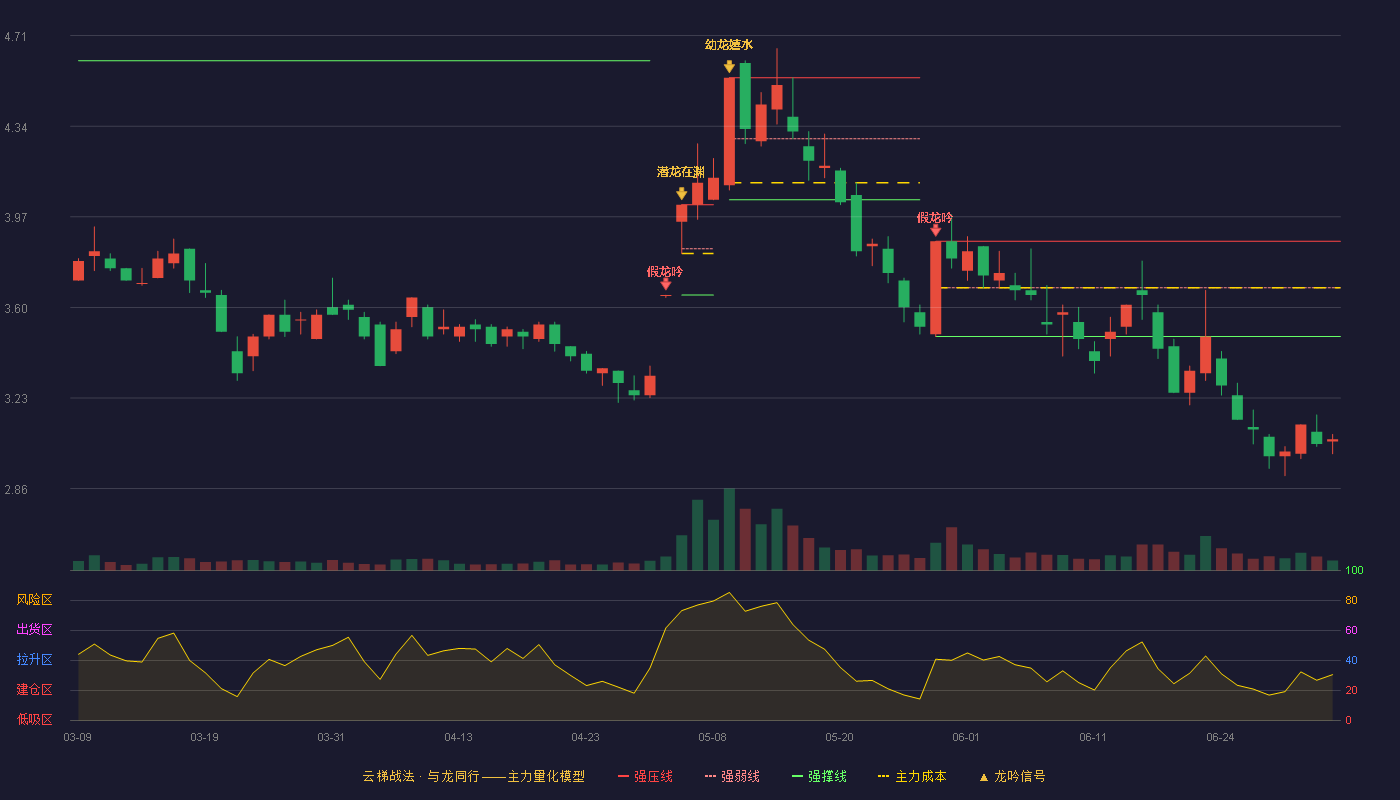Click the green 100 indicator scale value
1400x800 pixels.
pos(1354,571)
